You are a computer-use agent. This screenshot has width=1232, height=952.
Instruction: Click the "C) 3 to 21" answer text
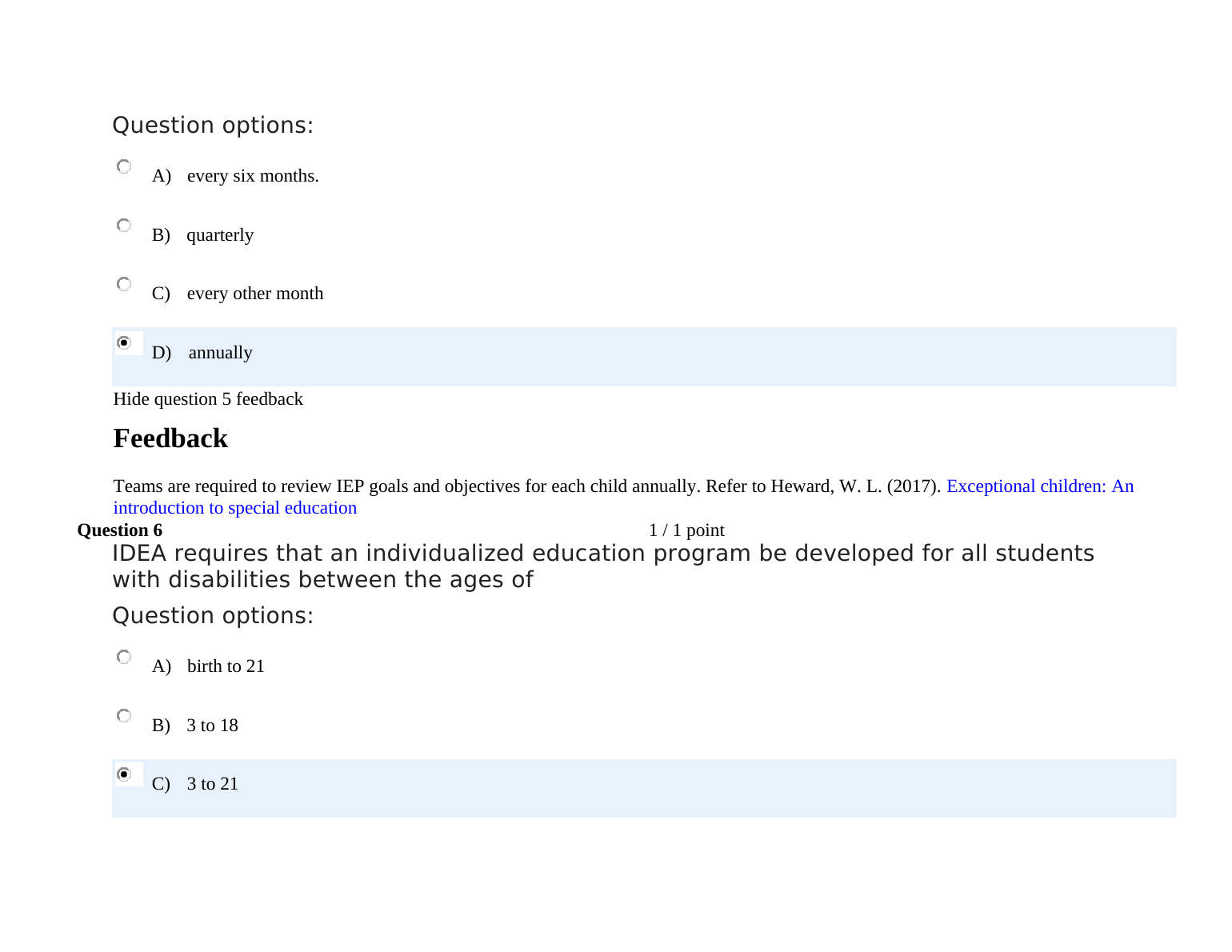(x=196, y=784)
